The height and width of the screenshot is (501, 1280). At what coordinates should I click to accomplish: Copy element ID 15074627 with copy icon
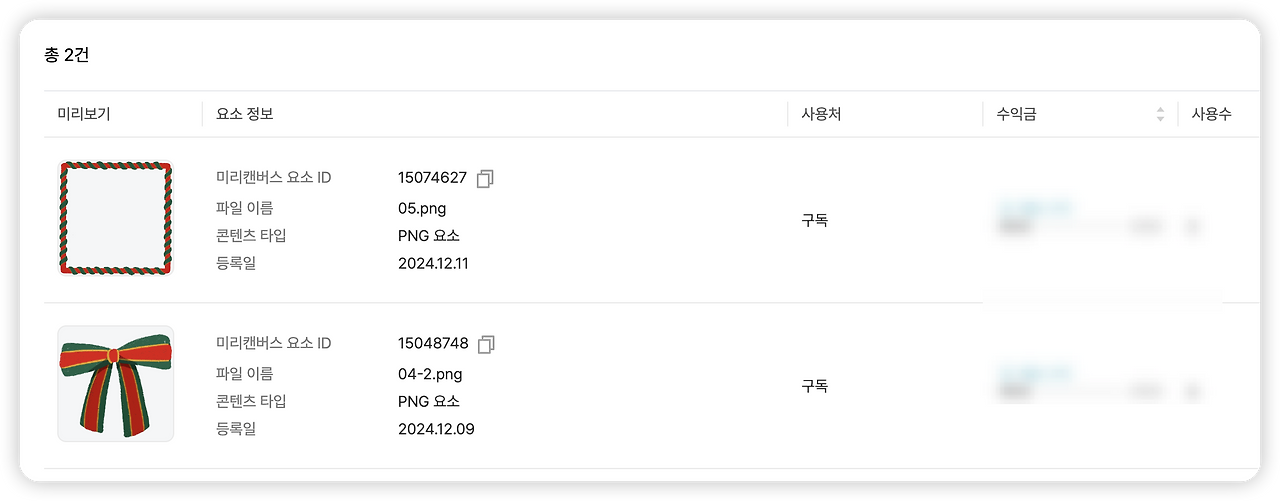point(486,178)
